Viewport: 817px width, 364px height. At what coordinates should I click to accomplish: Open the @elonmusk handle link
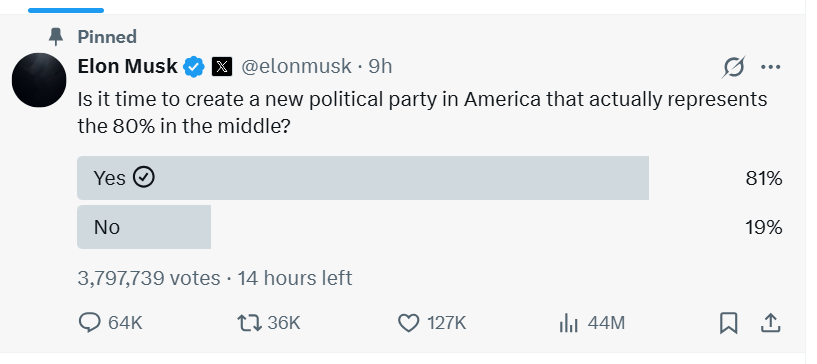coord(296,67)
